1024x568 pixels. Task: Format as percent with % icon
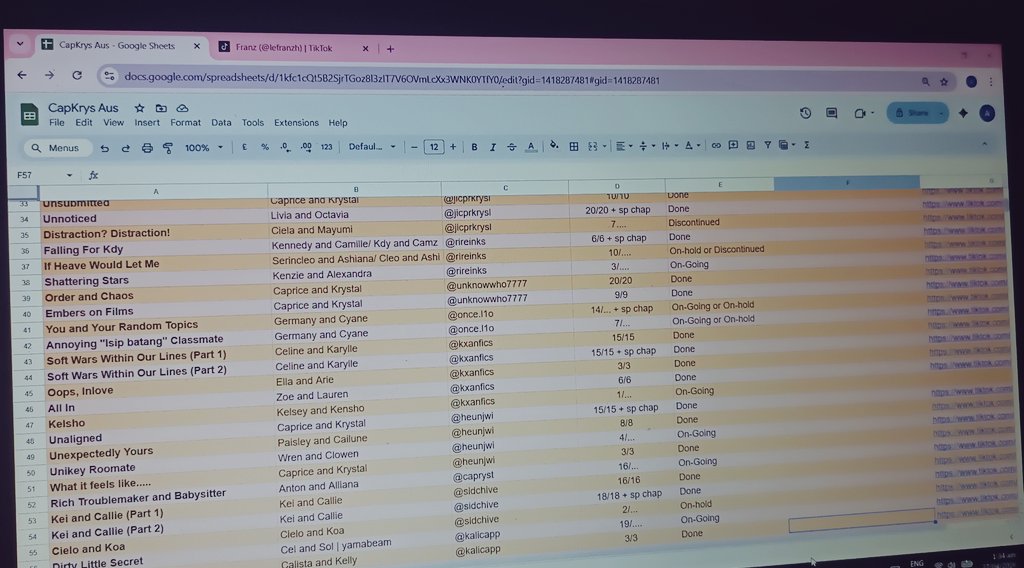tap(264, 147)
